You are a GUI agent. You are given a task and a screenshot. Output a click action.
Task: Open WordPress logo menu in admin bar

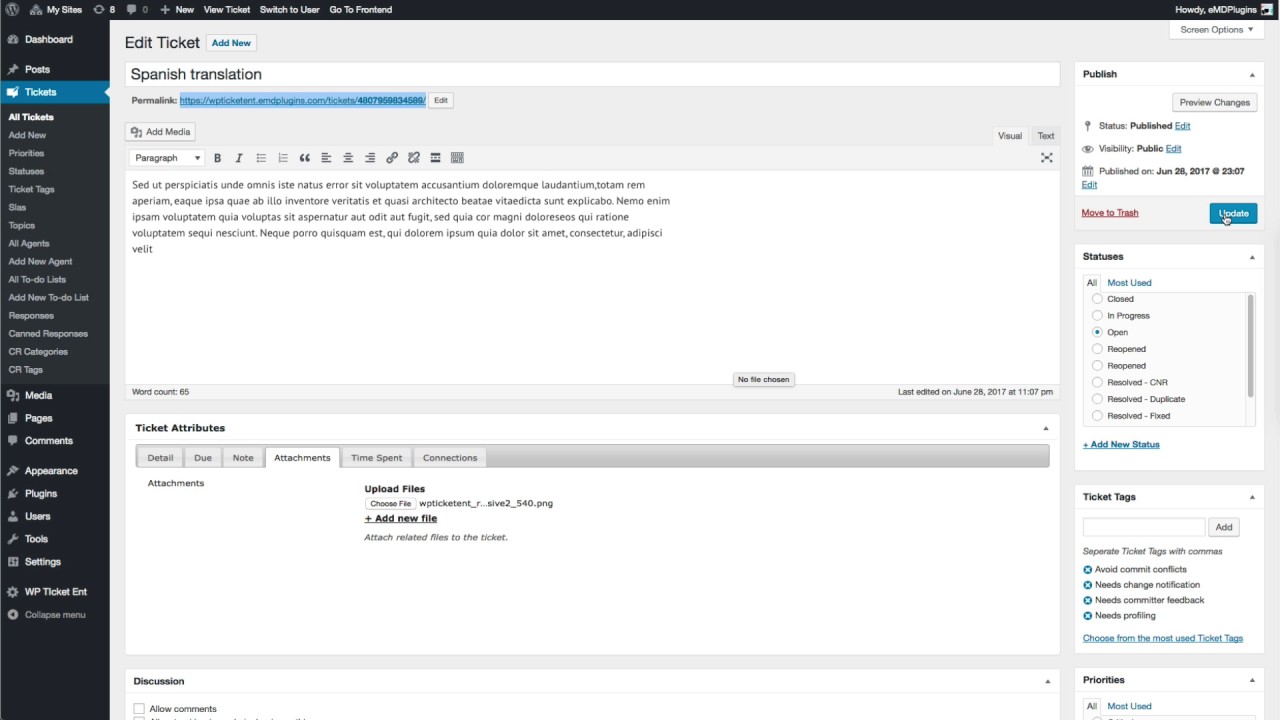13,9
